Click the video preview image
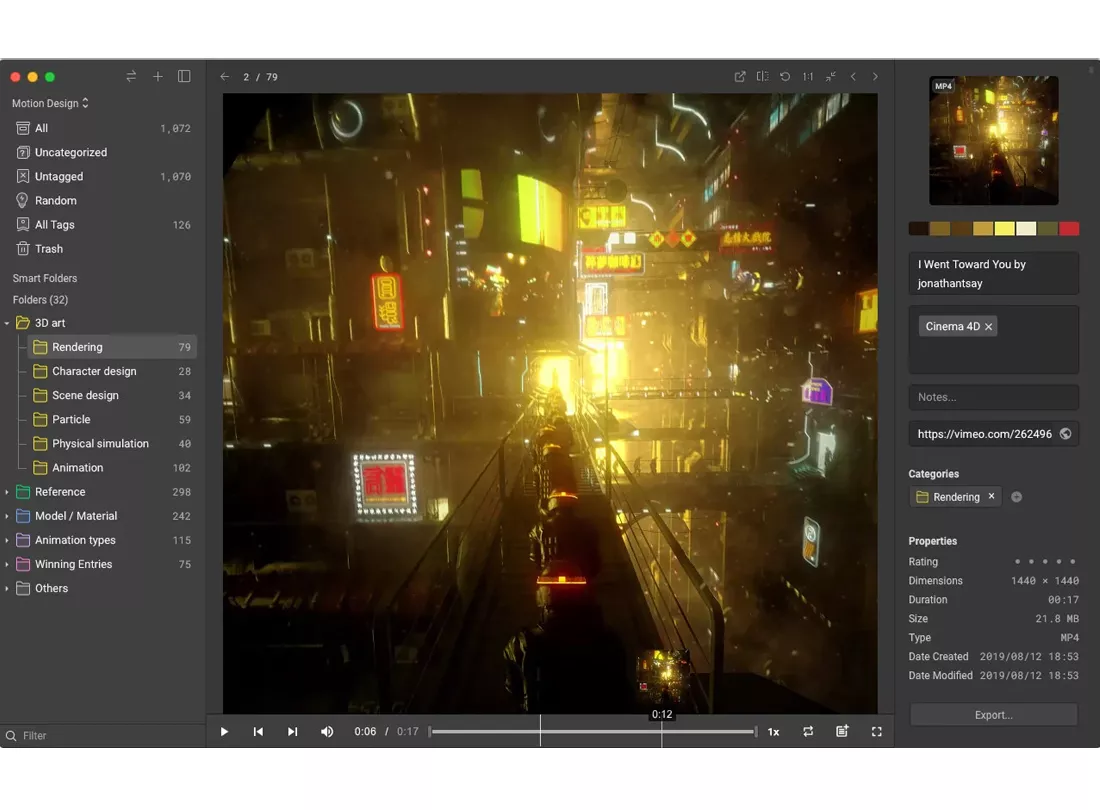 tap(550, 403)
